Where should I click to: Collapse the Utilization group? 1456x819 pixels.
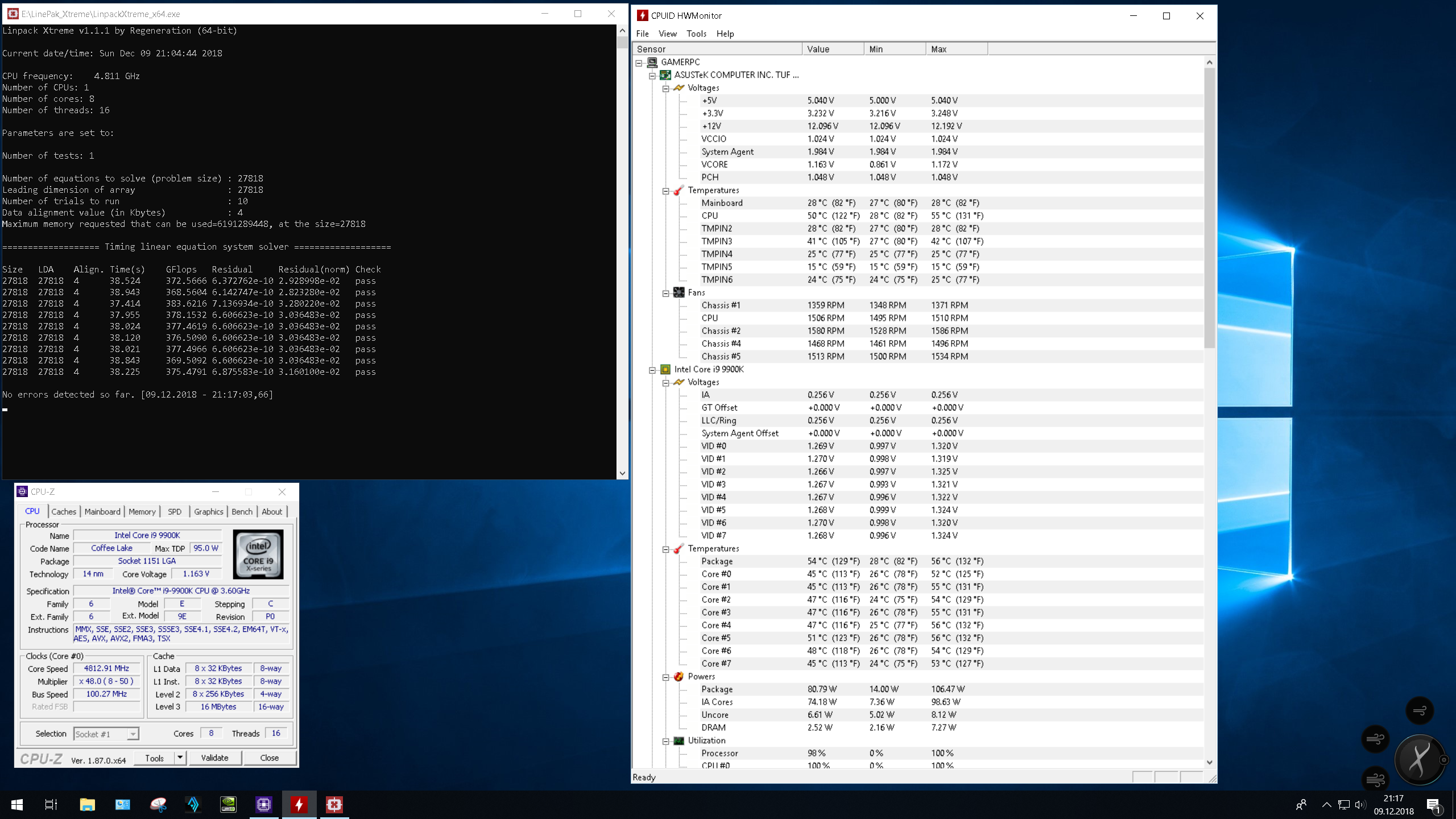(665, 741)
